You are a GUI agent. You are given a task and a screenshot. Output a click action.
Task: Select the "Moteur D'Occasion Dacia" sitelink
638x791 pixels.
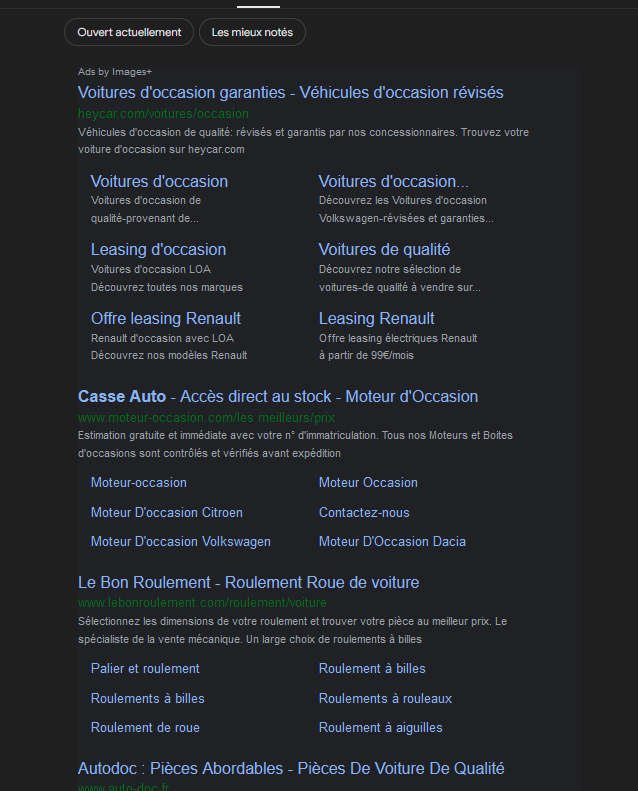[392, 541]
